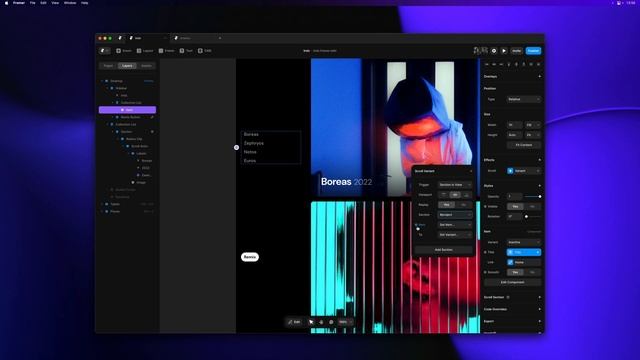Set Visible to Yes
The width and height of the screenshot is (640, 360).
(x=515, y=207)
